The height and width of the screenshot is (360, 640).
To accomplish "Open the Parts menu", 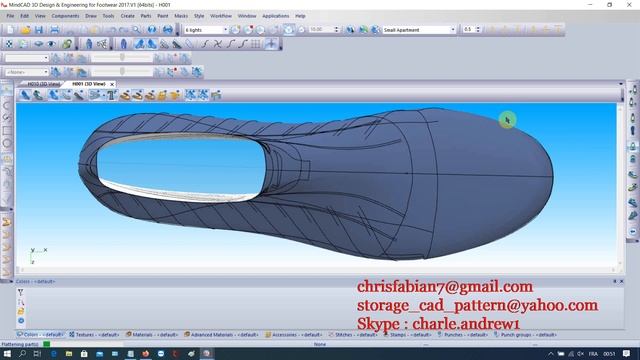I will [x=146, y=16].
